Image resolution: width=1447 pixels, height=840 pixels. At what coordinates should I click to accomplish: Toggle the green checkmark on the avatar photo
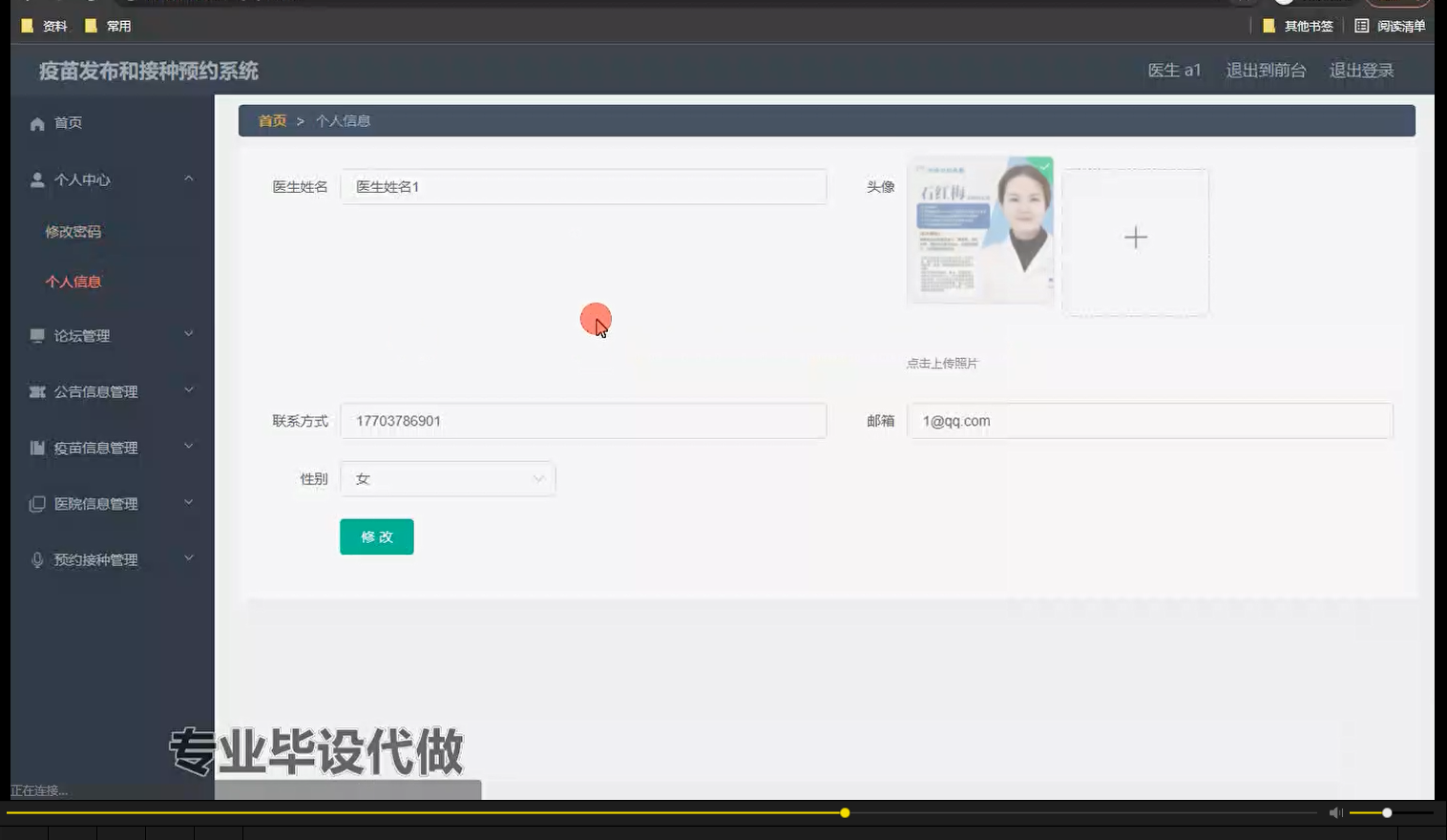1044,165
